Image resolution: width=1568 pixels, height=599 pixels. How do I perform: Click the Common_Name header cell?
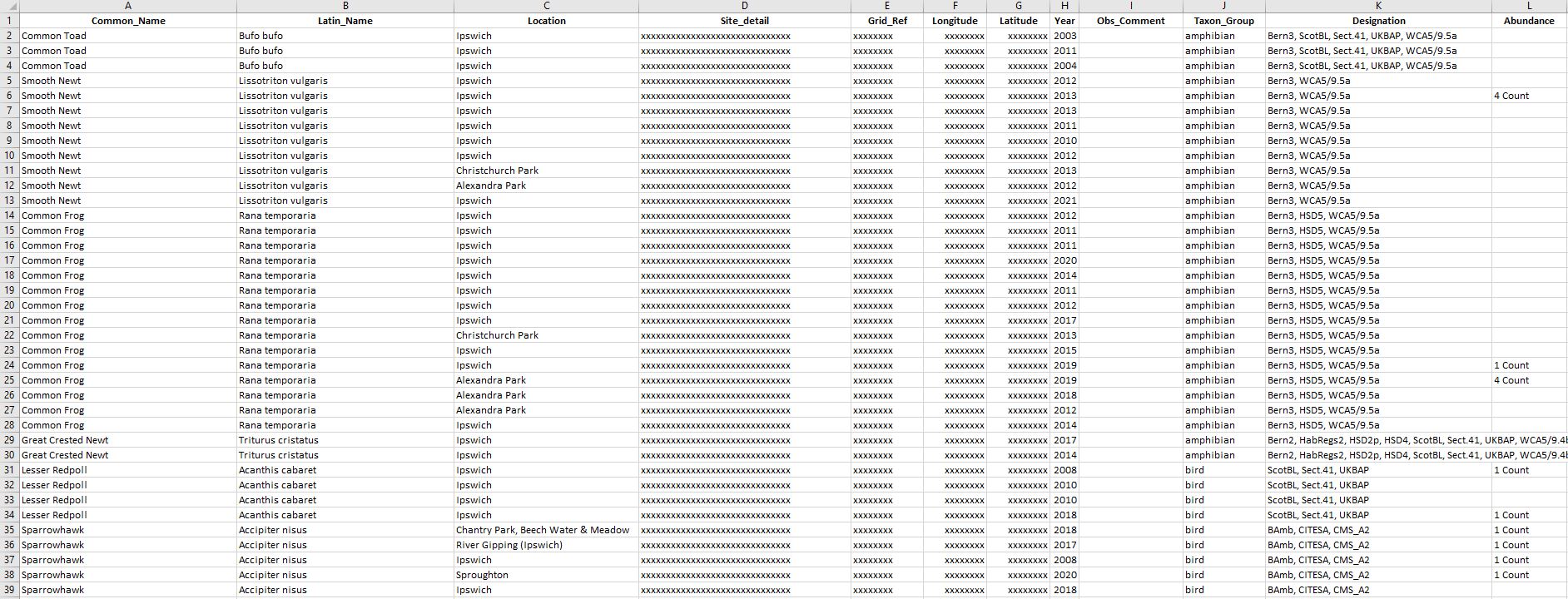(127, 21)
